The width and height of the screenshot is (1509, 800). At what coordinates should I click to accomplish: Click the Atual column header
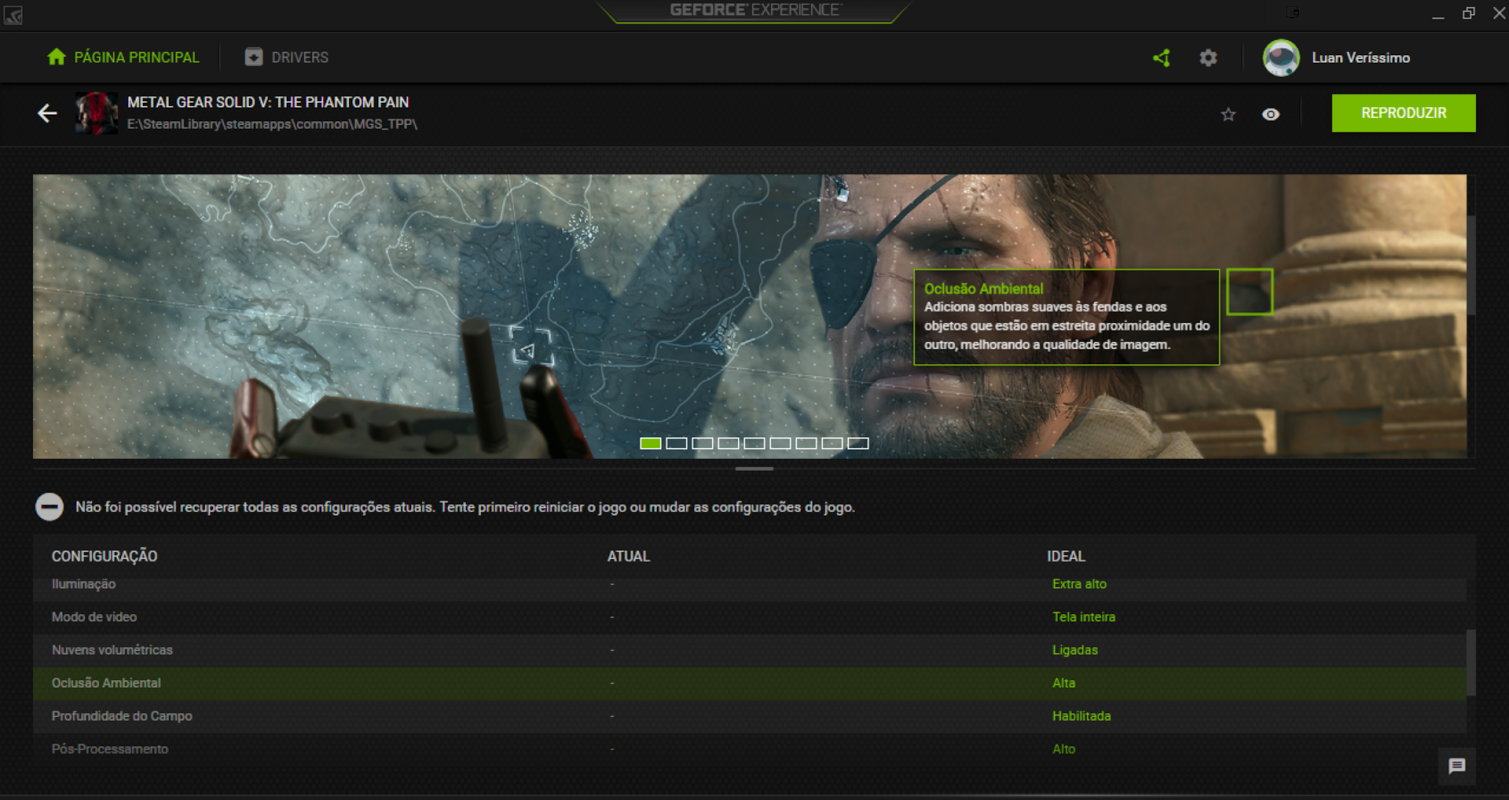coord(628,556)
